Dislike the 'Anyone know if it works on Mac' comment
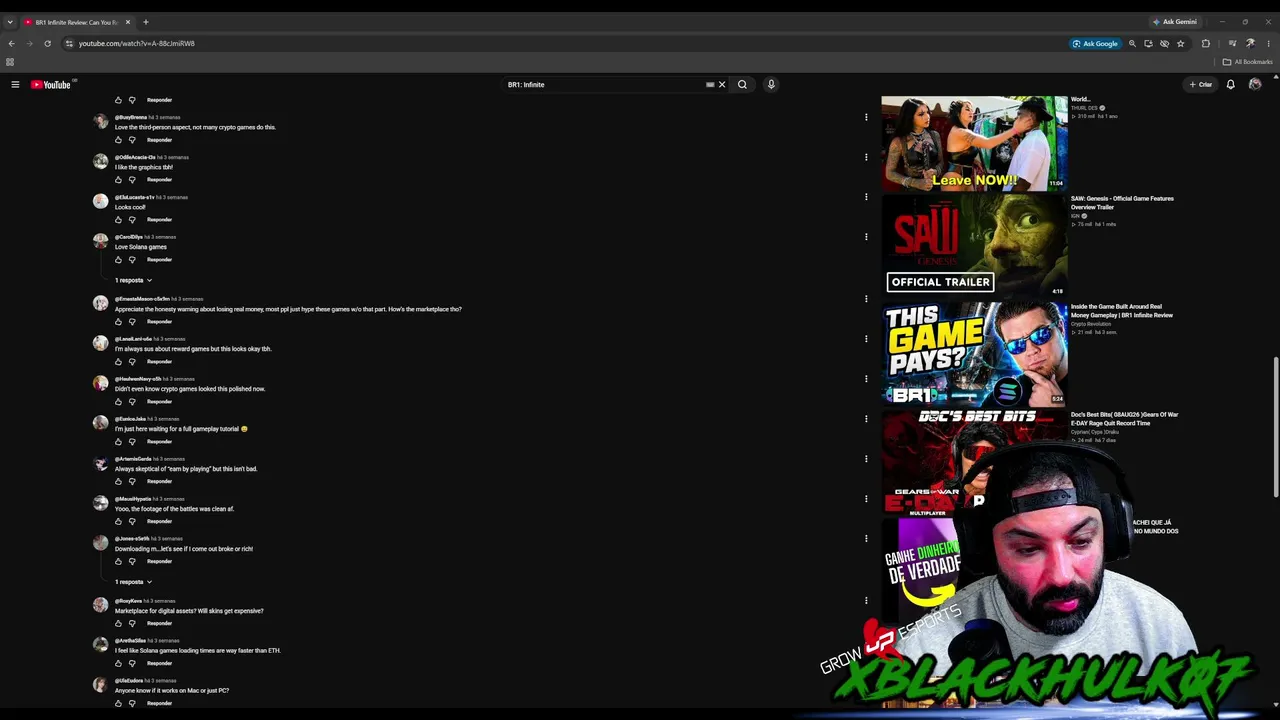 coord(132,704)
